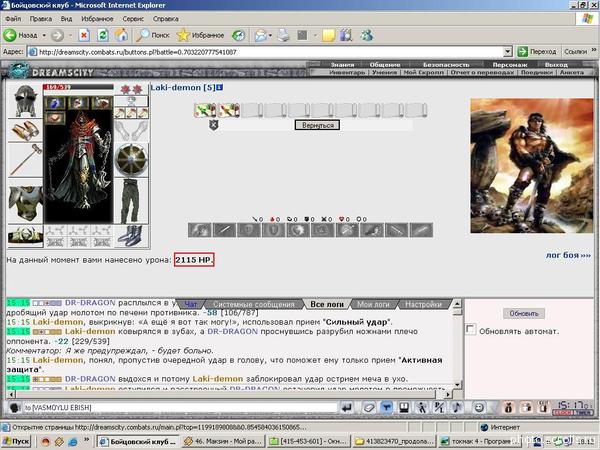Image resolution: width=600 pixels, height=450 pixels.
Task: Click the green pants equipment slot
Action: [131, 201]
